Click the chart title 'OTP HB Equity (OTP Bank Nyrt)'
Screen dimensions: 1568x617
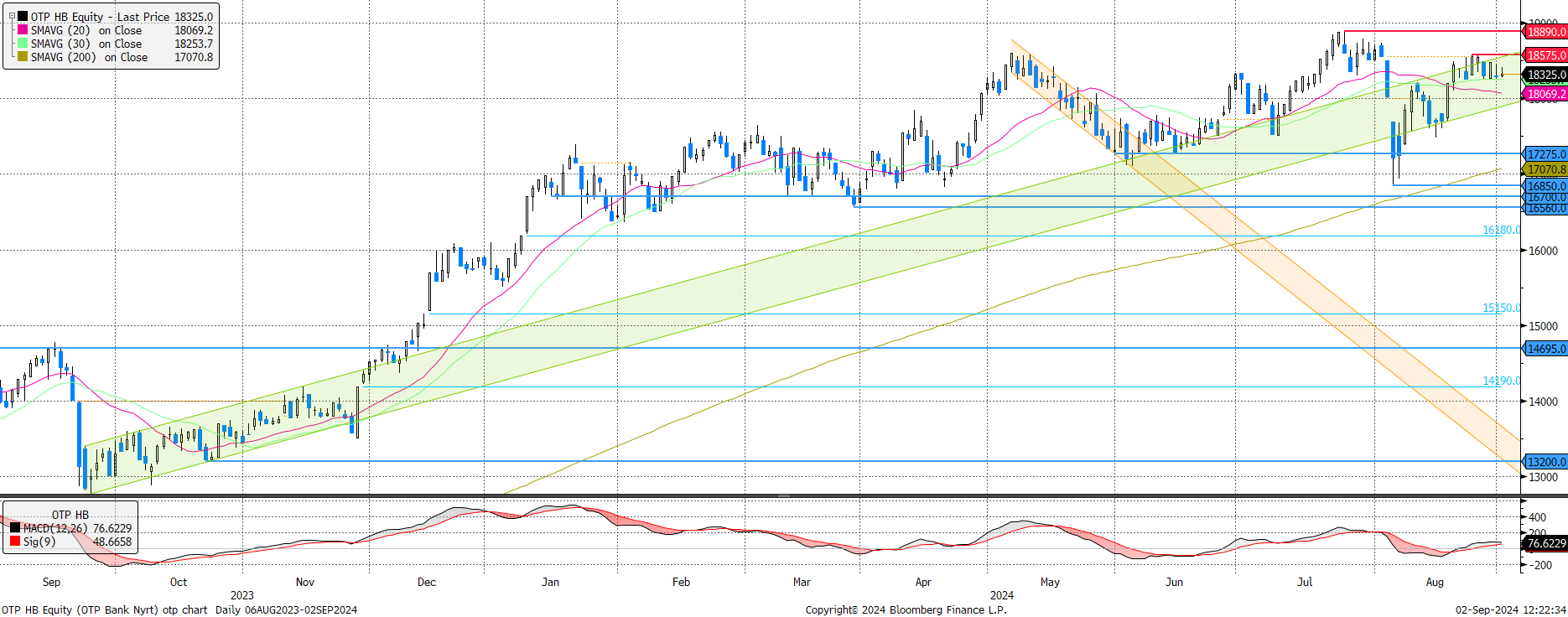80,610
